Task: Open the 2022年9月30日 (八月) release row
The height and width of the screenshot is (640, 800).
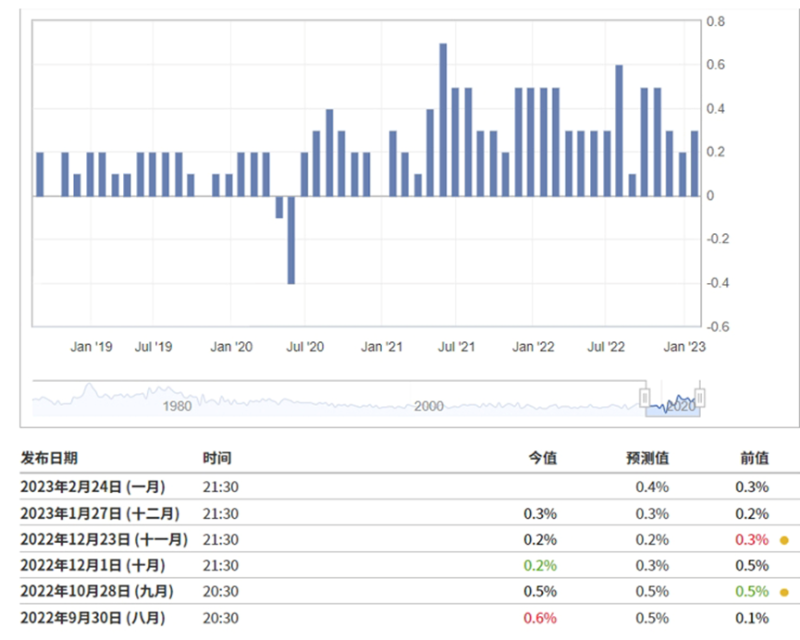Action: 93,617
